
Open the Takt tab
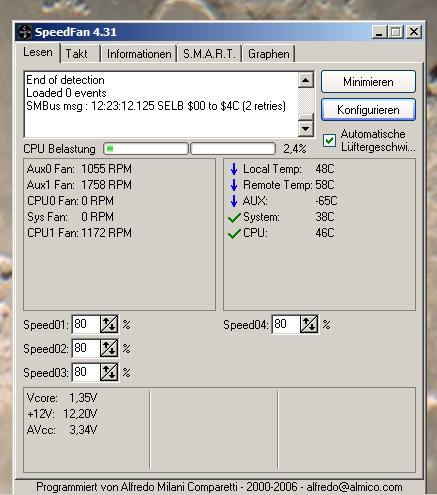[x=76, y=54]
